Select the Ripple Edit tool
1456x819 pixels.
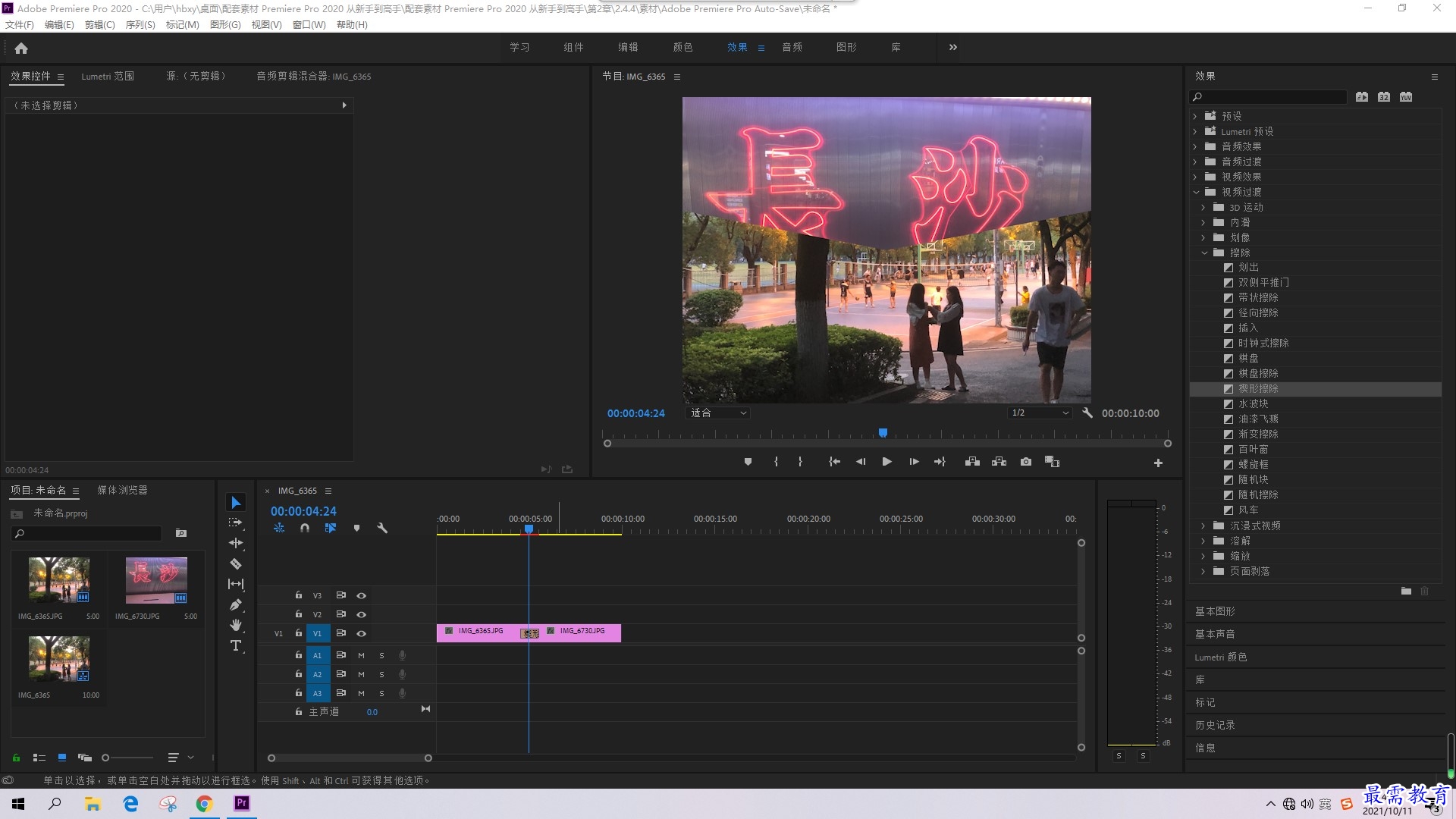point(236,543)
